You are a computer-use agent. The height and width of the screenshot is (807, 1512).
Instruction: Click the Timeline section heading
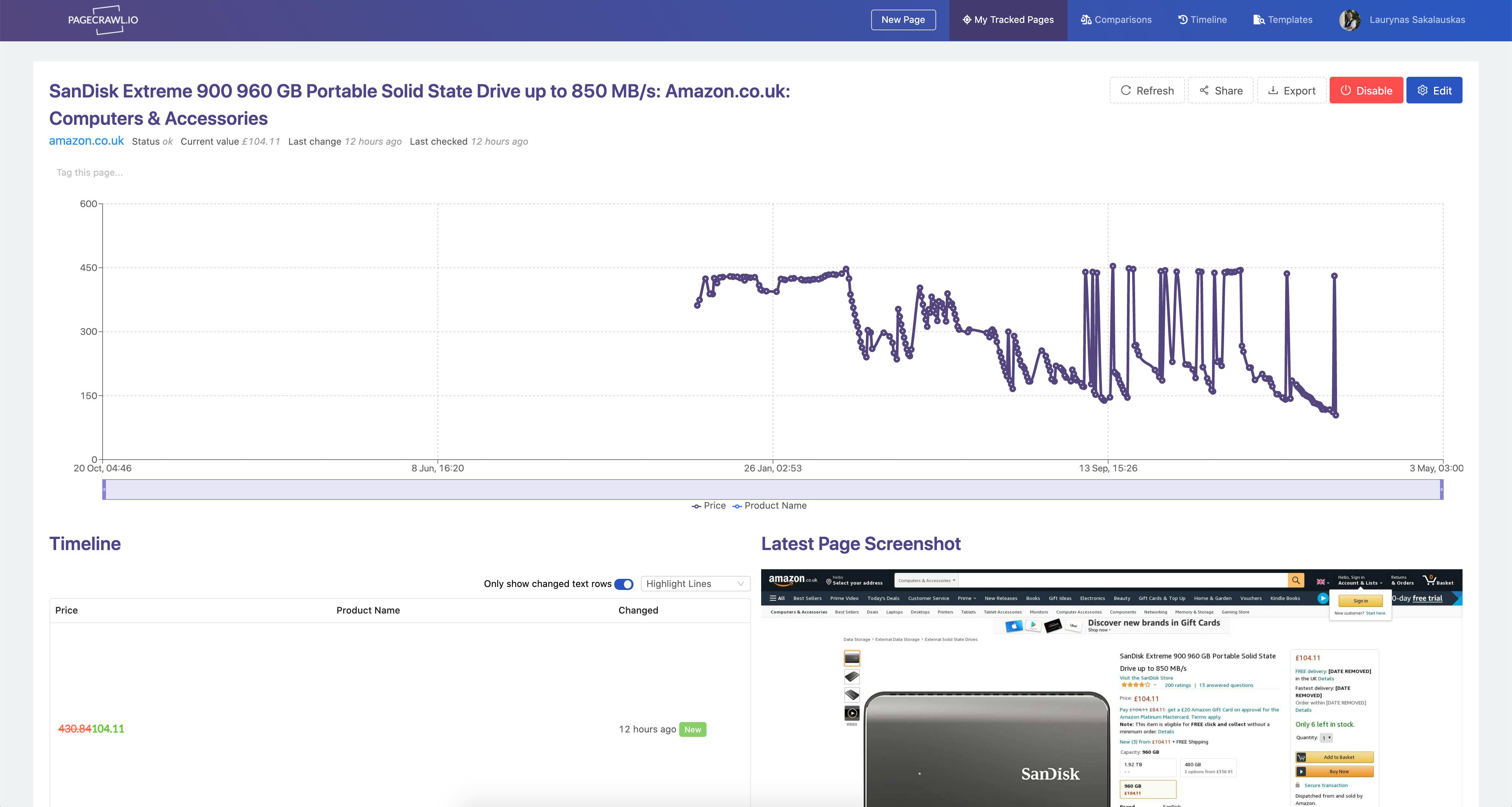pos(85,543)
